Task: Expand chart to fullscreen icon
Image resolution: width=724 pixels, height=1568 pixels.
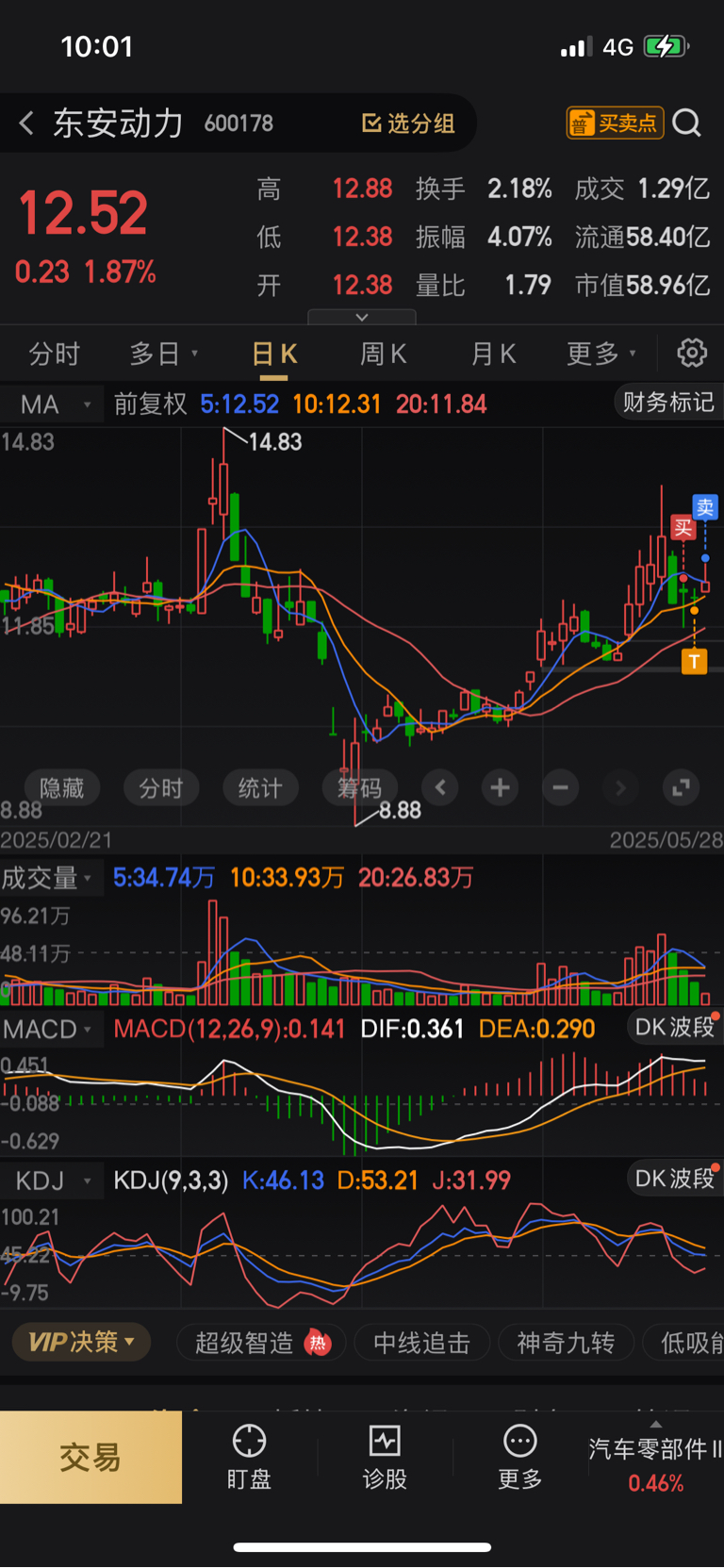Action: tap(681, 787)
